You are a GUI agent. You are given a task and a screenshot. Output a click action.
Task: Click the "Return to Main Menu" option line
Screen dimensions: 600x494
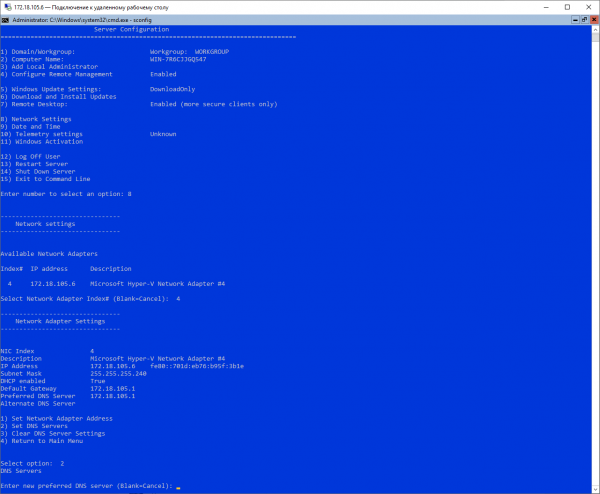click(43, 441)
